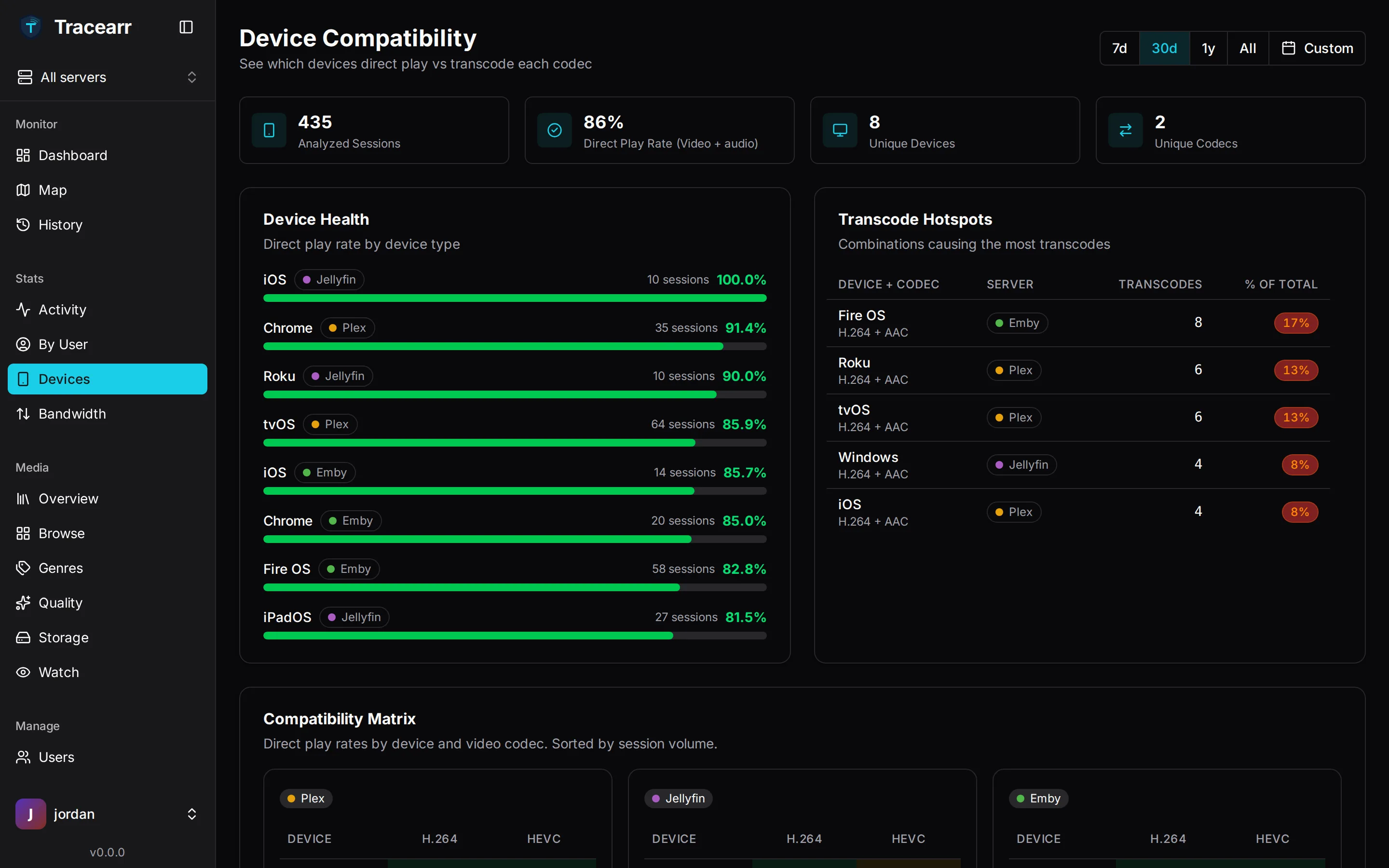Go to the History page

(108, 225)
